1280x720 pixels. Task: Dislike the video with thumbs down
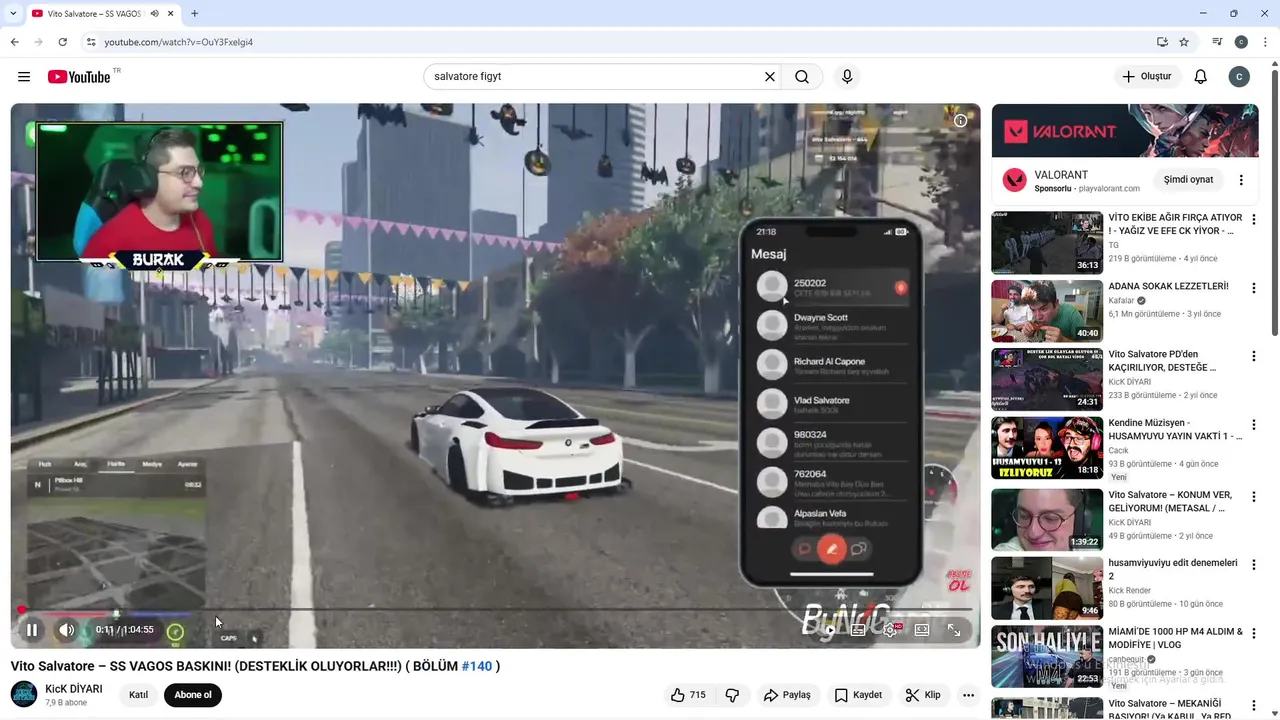tap(732, 695)
